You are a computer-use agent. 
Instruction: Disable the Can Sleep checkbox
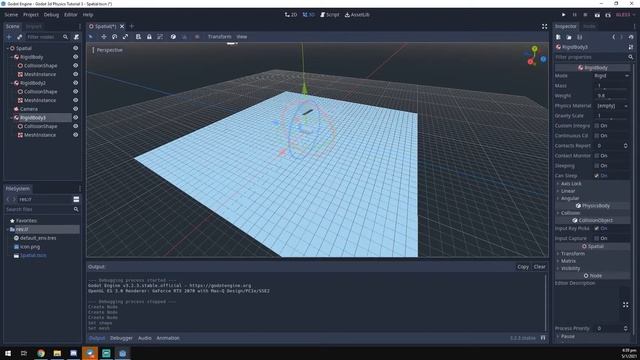coord(597,176)
